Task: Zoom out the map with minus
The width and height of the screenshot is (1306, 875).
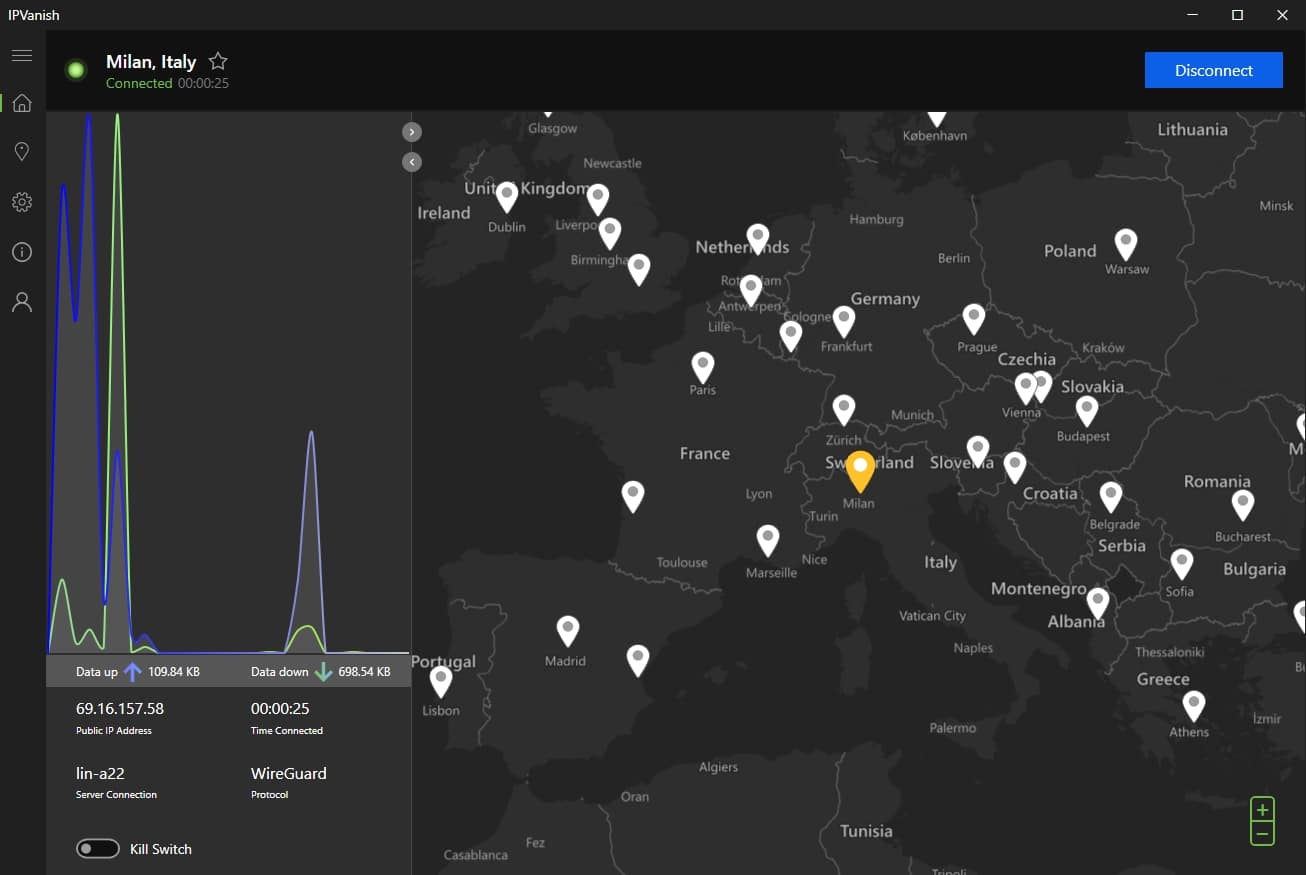Action: 1262,834
